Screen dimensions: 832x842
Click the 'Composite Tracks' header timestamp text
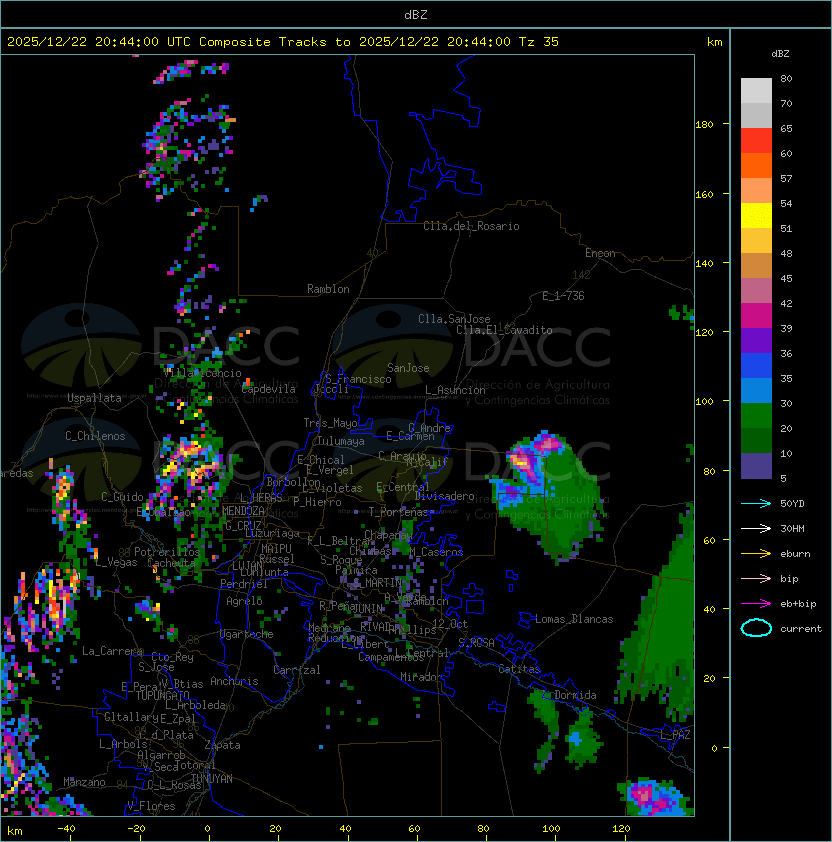point(283,42)
